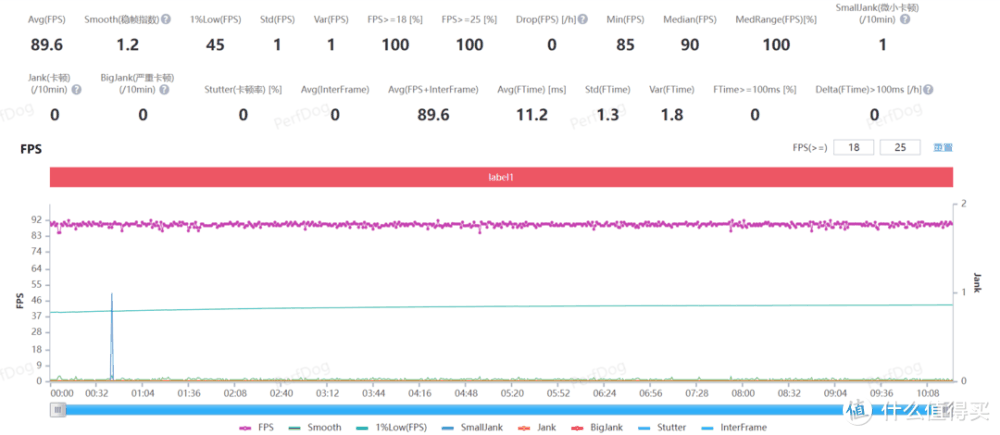Click the FPS threshold field showing 18

coord(853,148)
